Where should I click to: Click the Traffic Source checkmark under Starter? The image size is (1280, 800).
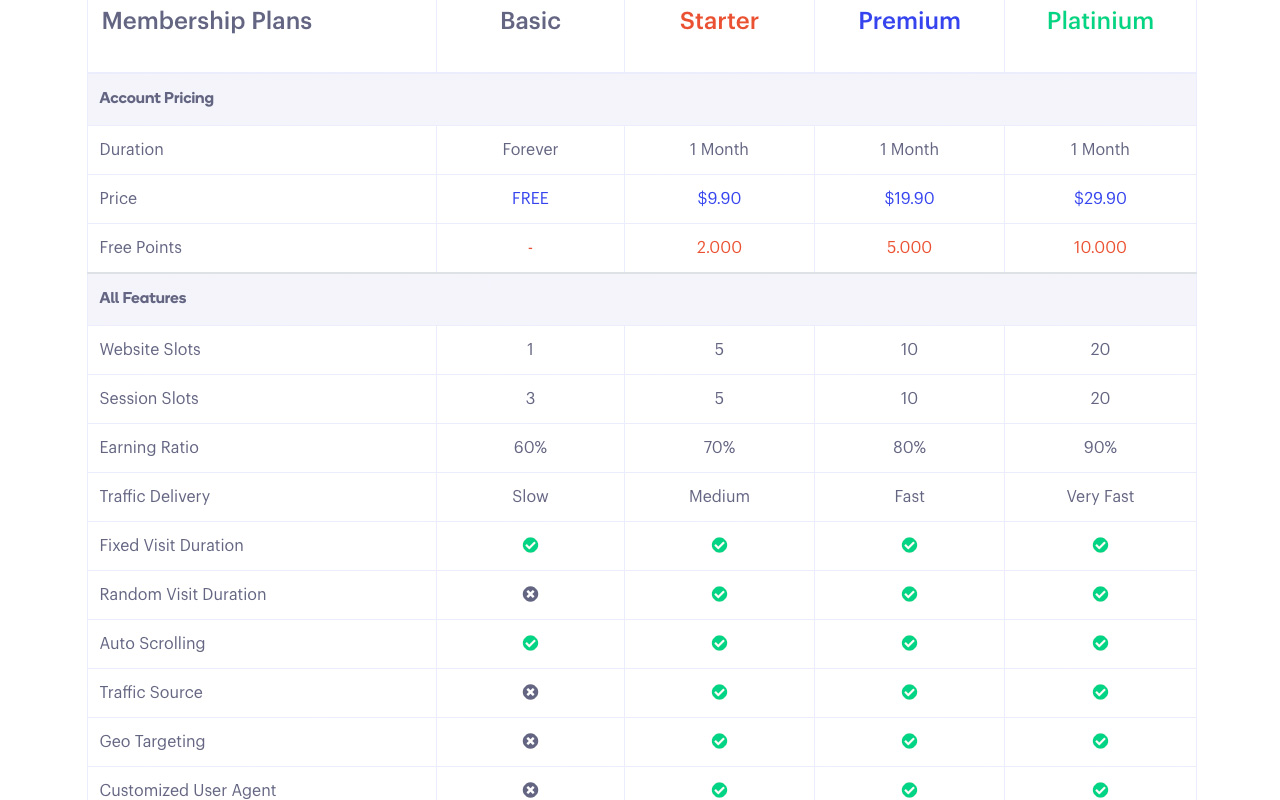coord(719,692)
